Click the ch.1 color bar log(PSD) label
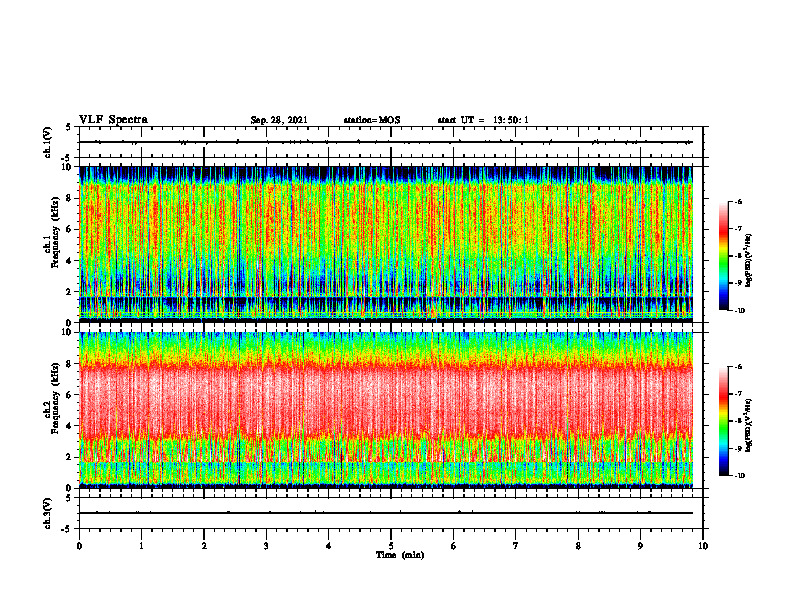 (749, 261)
